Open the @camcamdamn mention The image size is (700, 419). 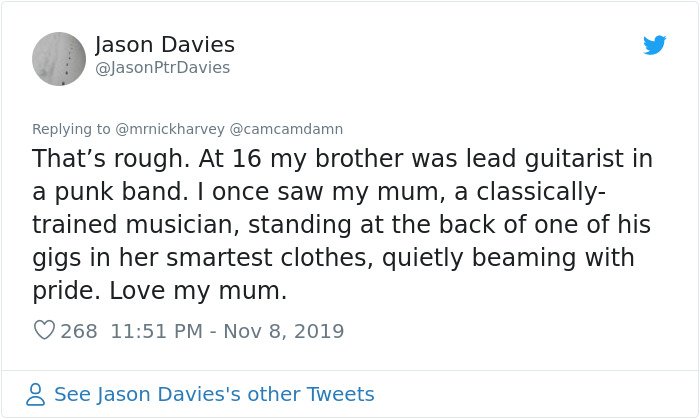[286, 129]
